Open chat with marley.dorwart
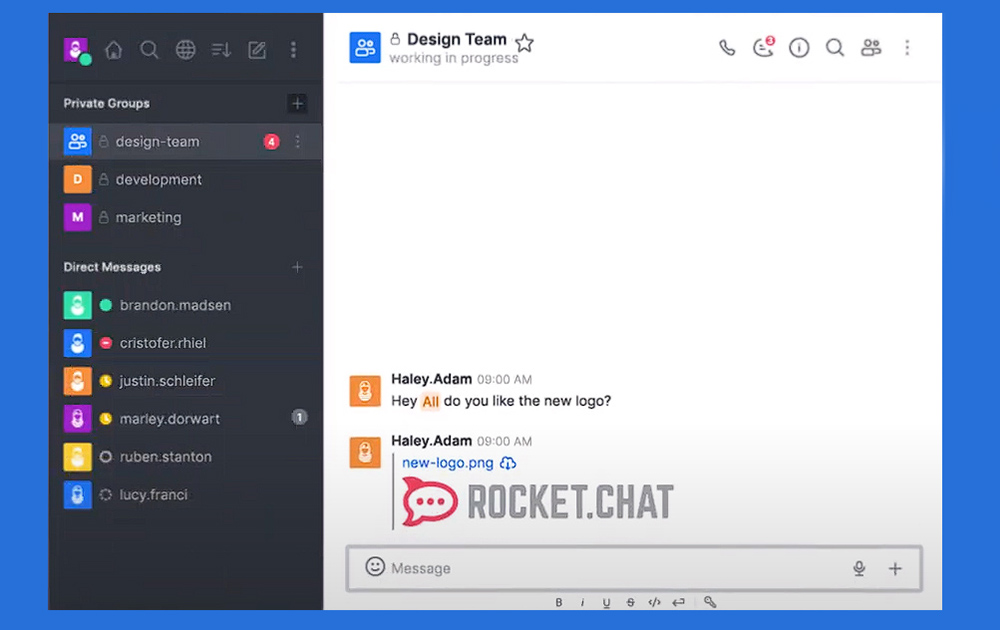The height and width of the screenshot is (630, 1000). coord(186,419)
